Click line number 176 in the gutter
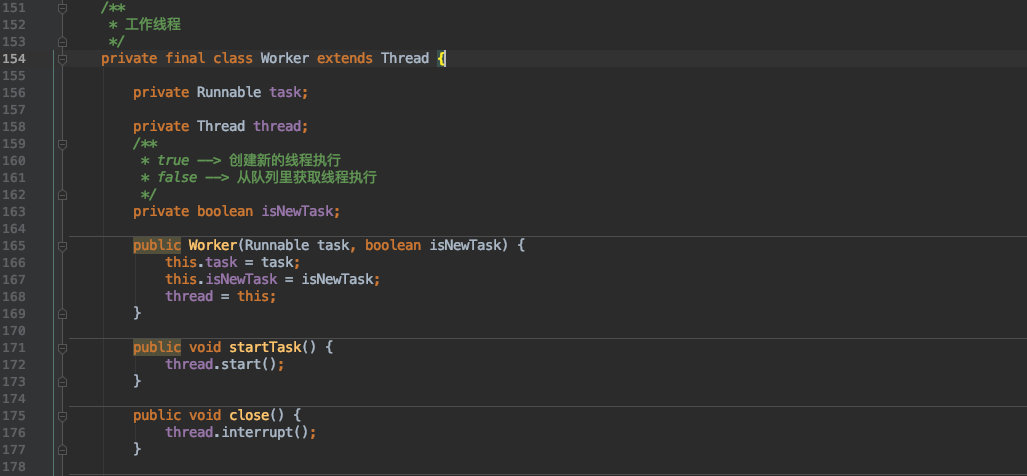 click(14, 433)
